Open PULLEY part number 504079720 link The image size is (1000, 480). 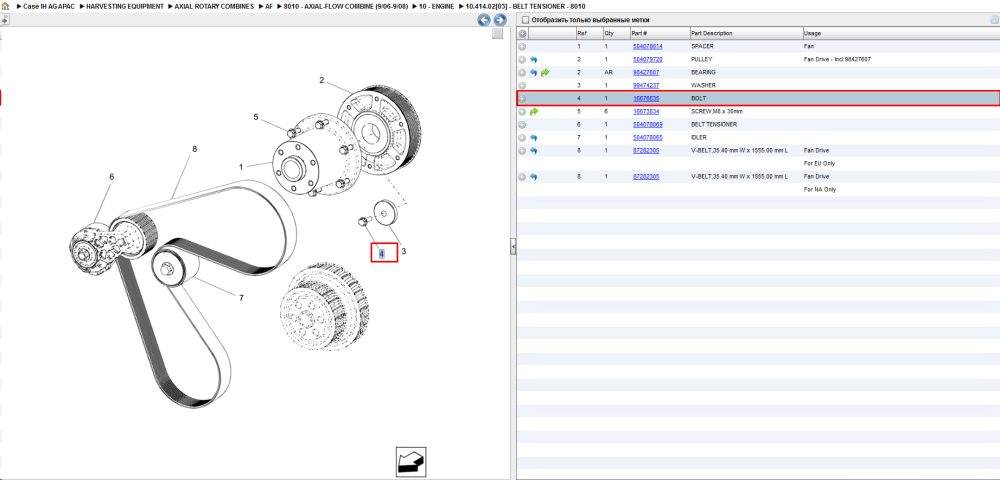point(647,59)
